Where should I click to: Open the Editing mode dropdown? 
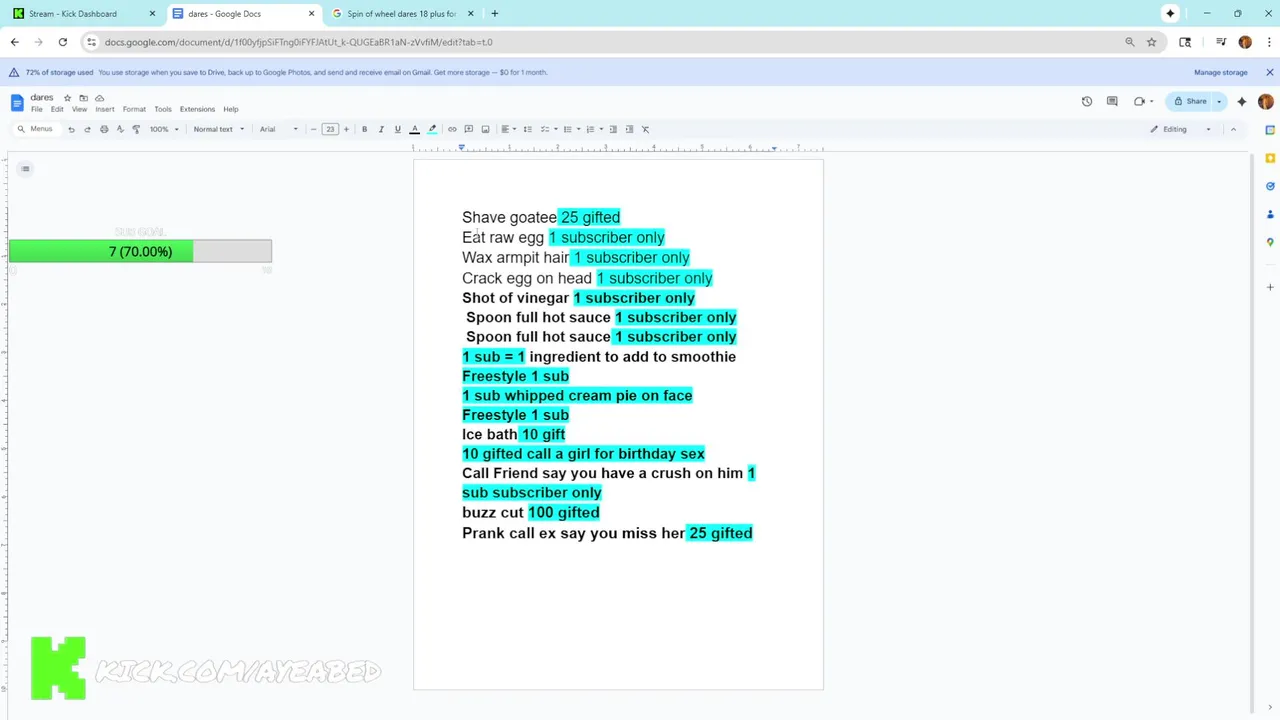coord(1181,129)
